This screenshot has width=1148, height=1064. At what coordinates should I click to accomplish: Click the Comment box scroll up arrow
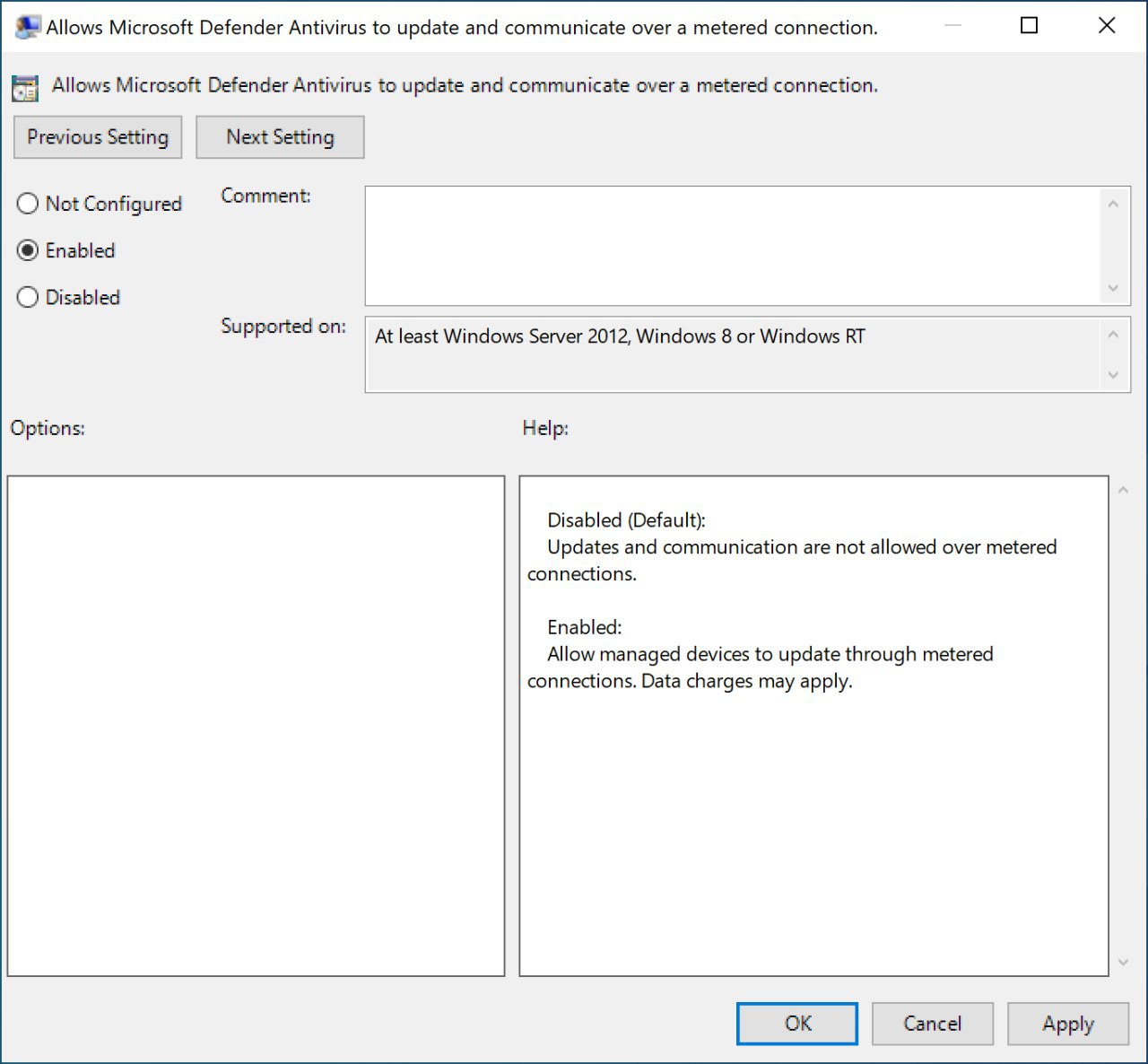pos(1113,204)
